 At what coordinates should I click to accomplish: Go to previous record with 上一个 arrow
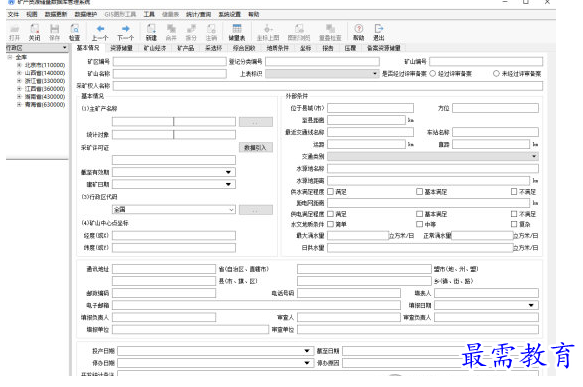(x=100, y=32)
